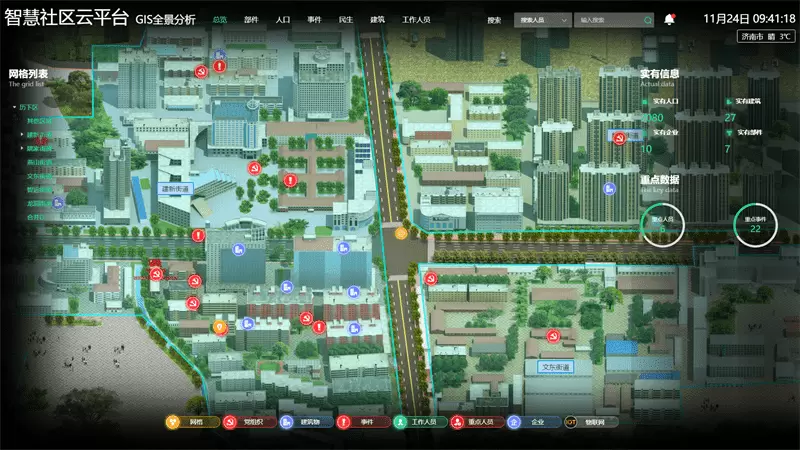This screenshot has width=800, height=450.
Task: Select the last grid list item 合并
Action: [35, 217]
